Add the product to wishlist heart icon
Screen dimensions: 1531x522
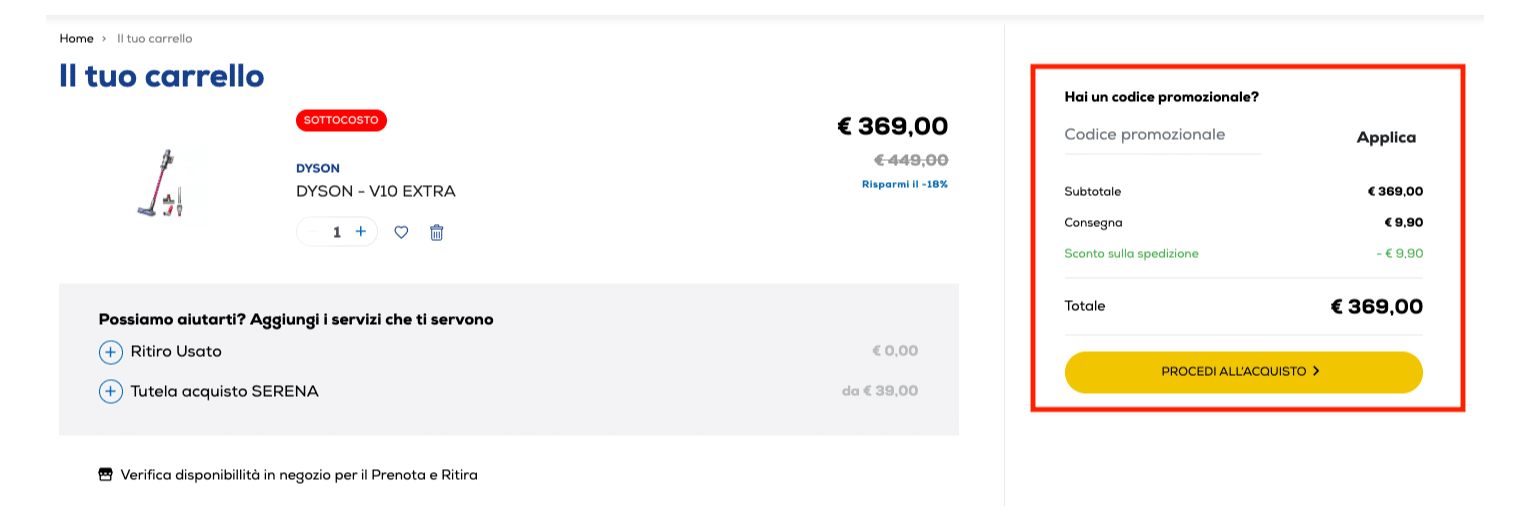pos(401,232)
